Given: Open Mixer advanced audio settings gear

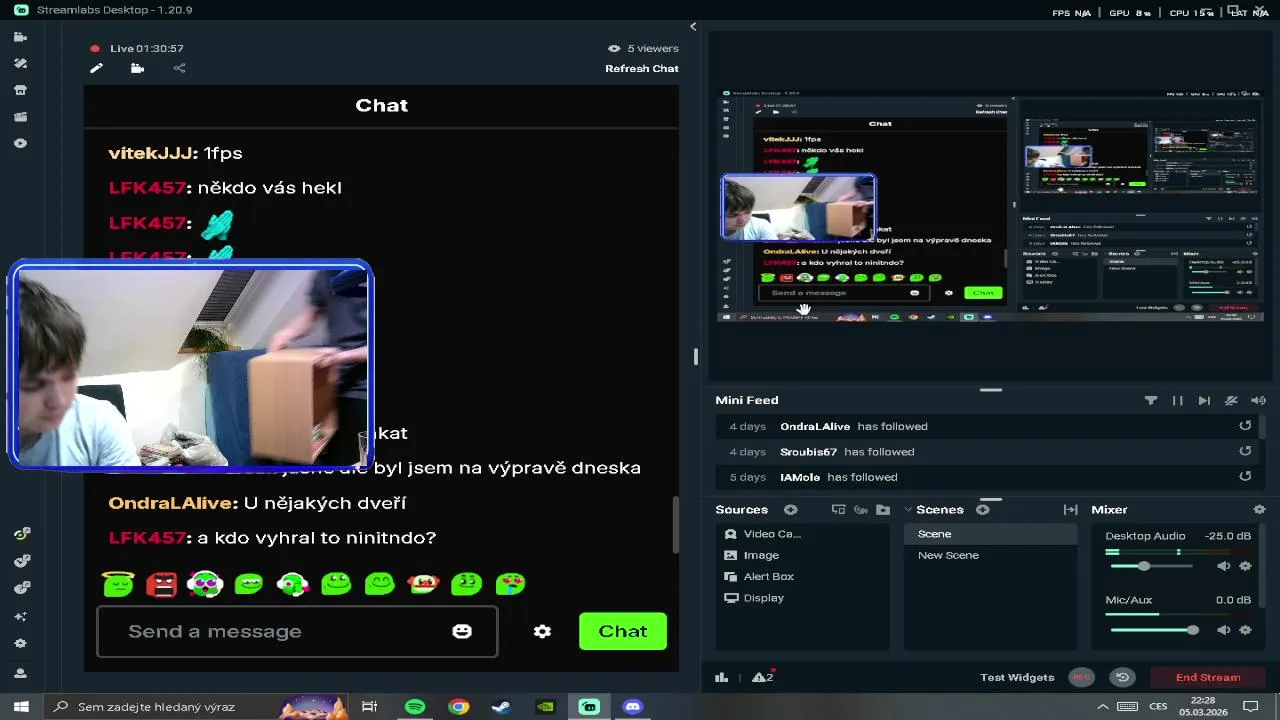Looking at the screenshot, I should [x=1259, y=509].
